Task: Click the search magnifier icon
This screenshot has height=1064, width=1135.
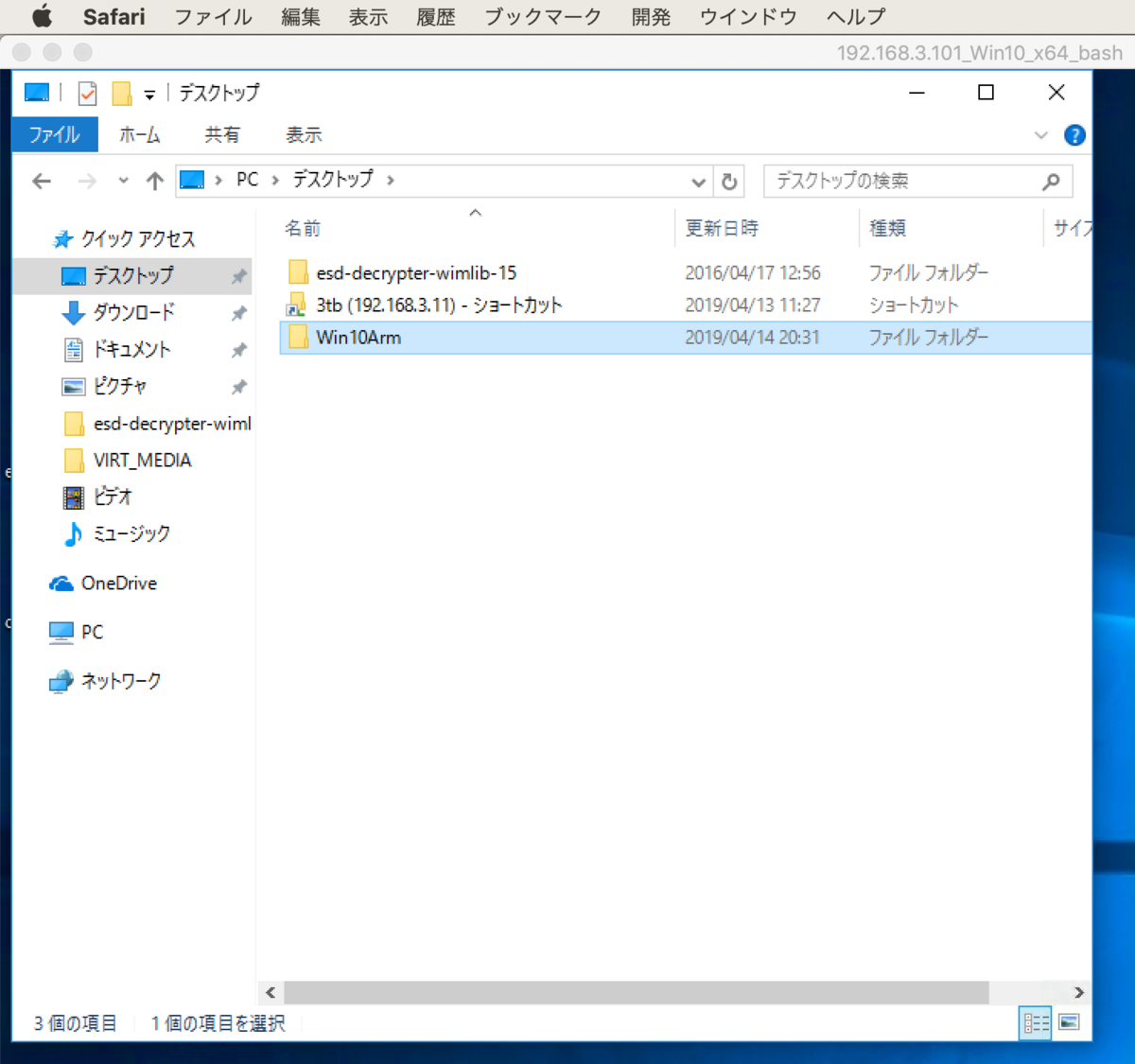Action: point(1051,181)
